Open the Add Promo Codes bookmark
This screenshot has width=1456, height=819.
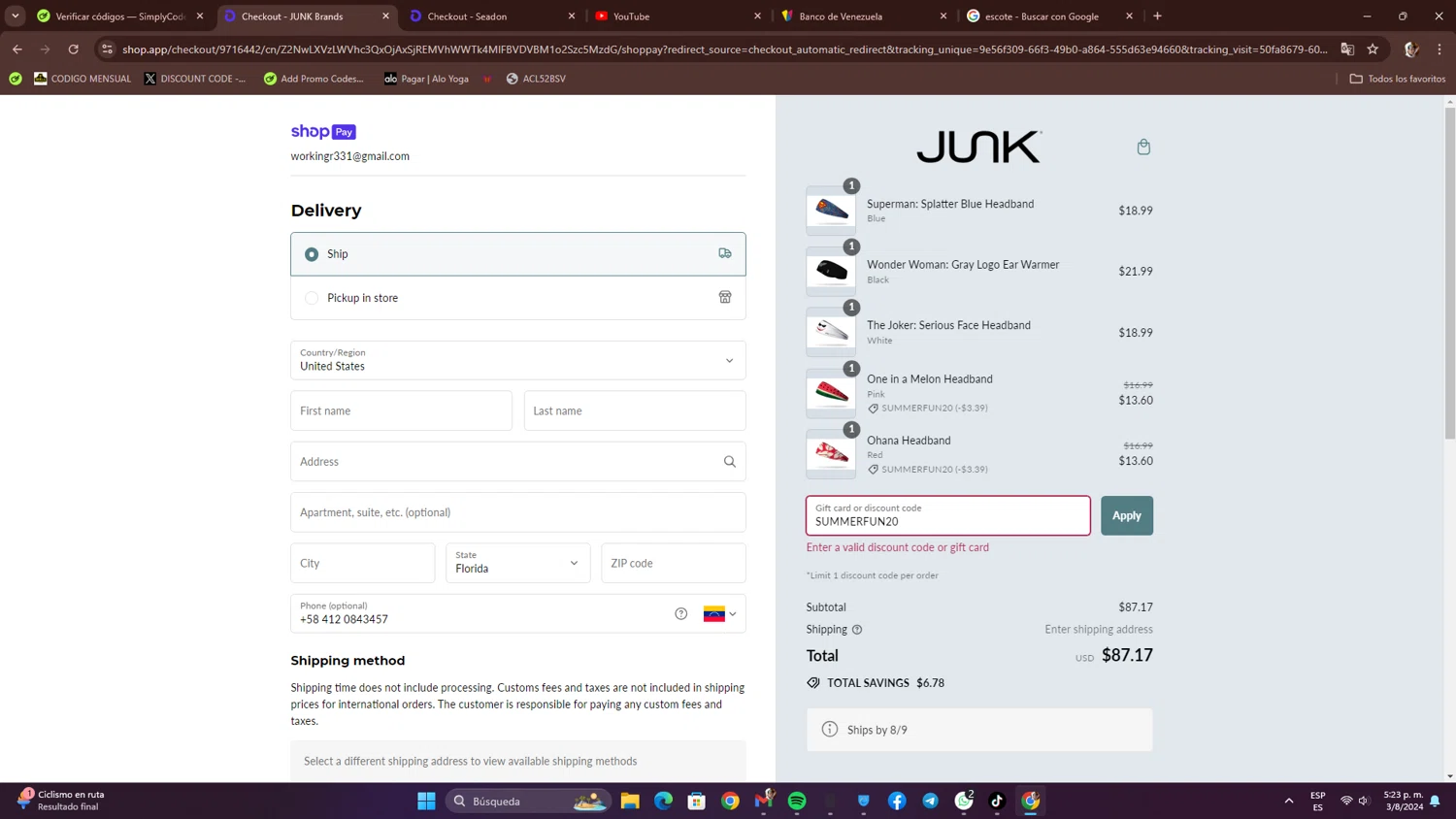pos(314,79)
